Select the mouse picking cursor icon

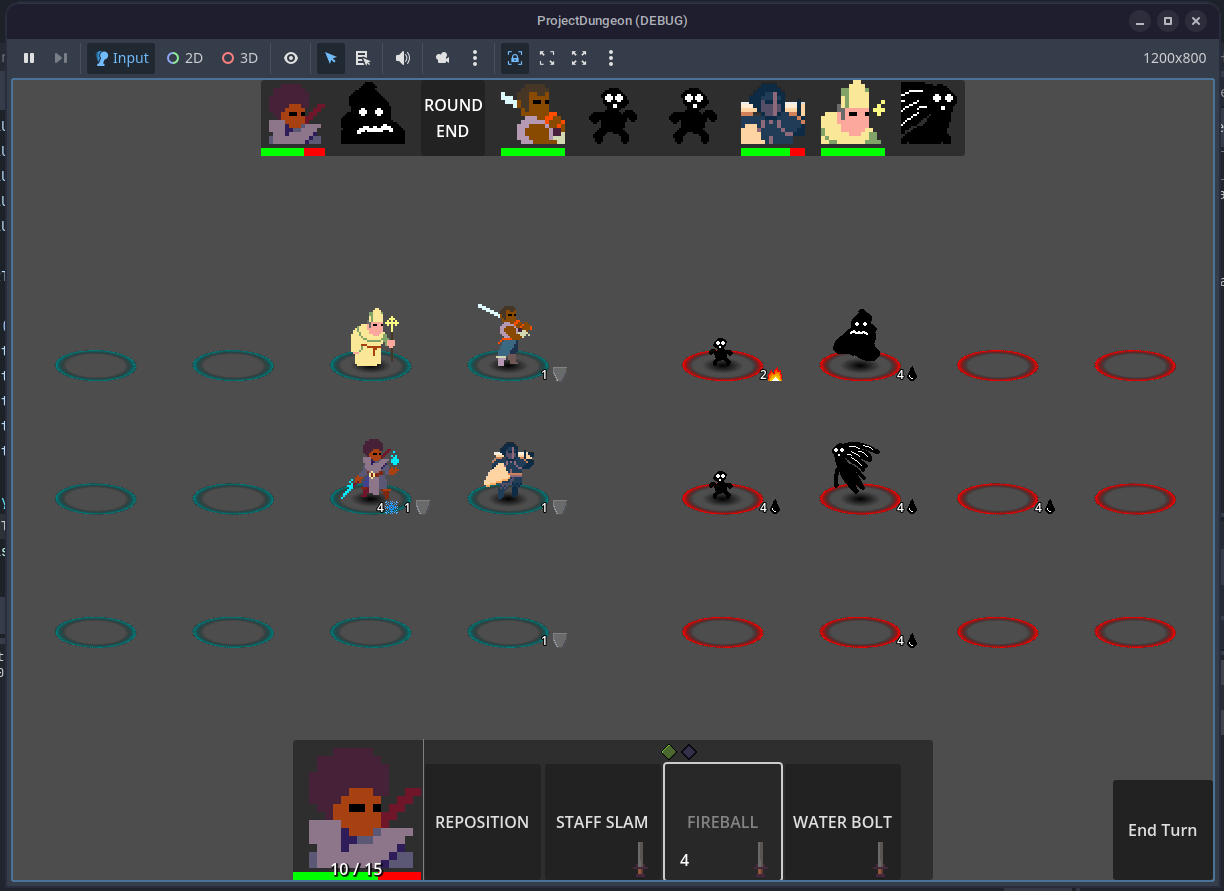pyautogui.click(x=330, y=58)
